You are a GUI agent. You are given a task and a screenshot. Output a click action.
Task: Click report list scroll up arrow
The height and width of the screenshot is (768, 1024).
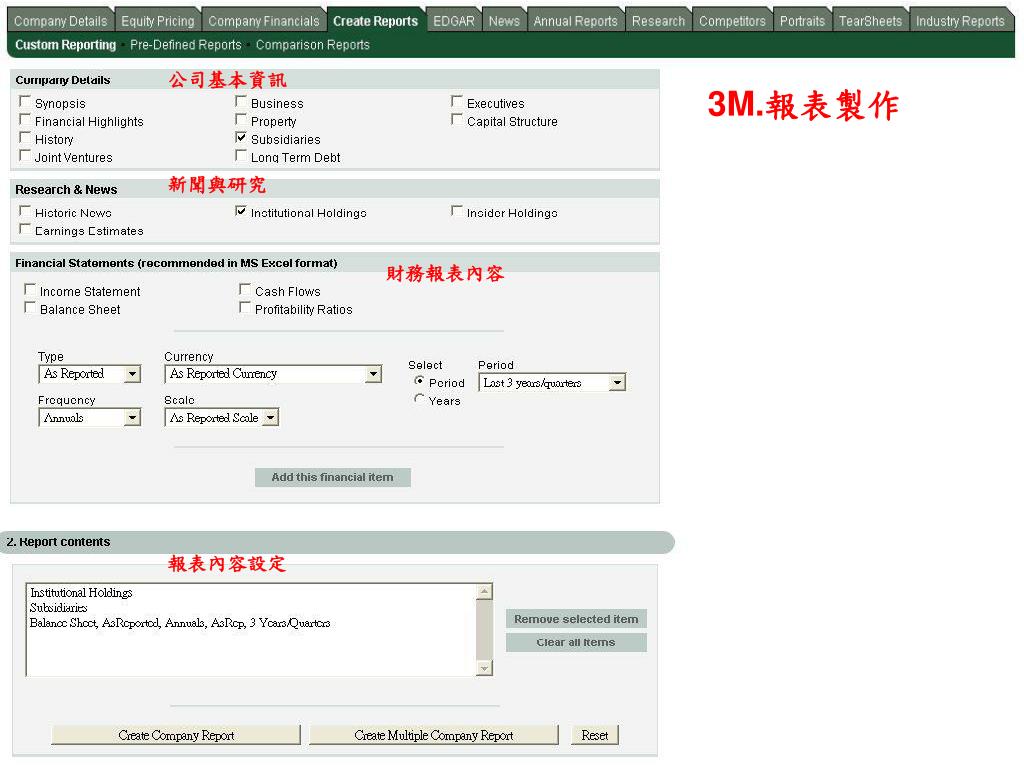[485, 592]
